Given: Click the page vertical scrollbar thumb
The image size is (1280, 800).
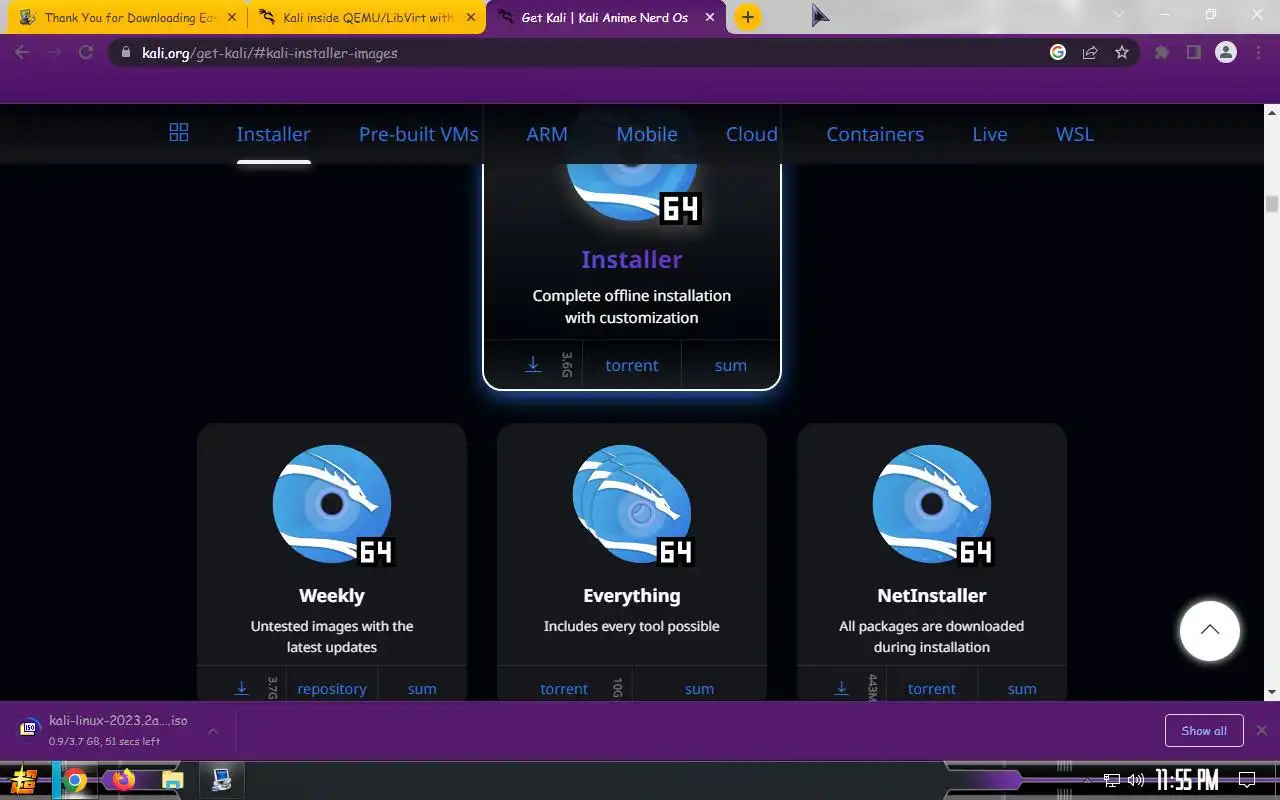Looking at the screenshot, I should pyautogui.click(x=1272, y=204).
